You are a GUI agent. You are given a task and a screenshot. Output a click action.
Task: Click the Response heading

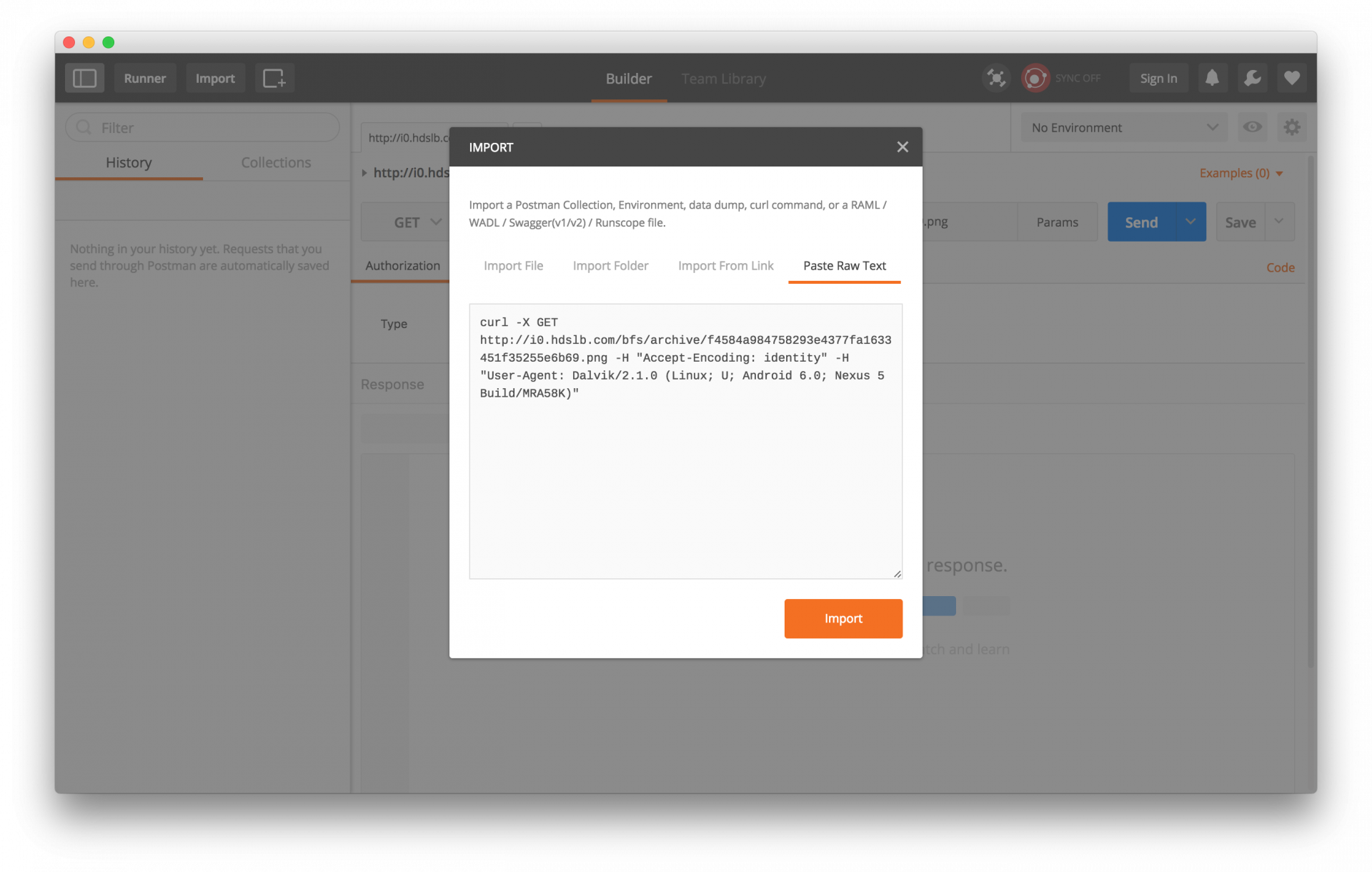tap(392, 385)
